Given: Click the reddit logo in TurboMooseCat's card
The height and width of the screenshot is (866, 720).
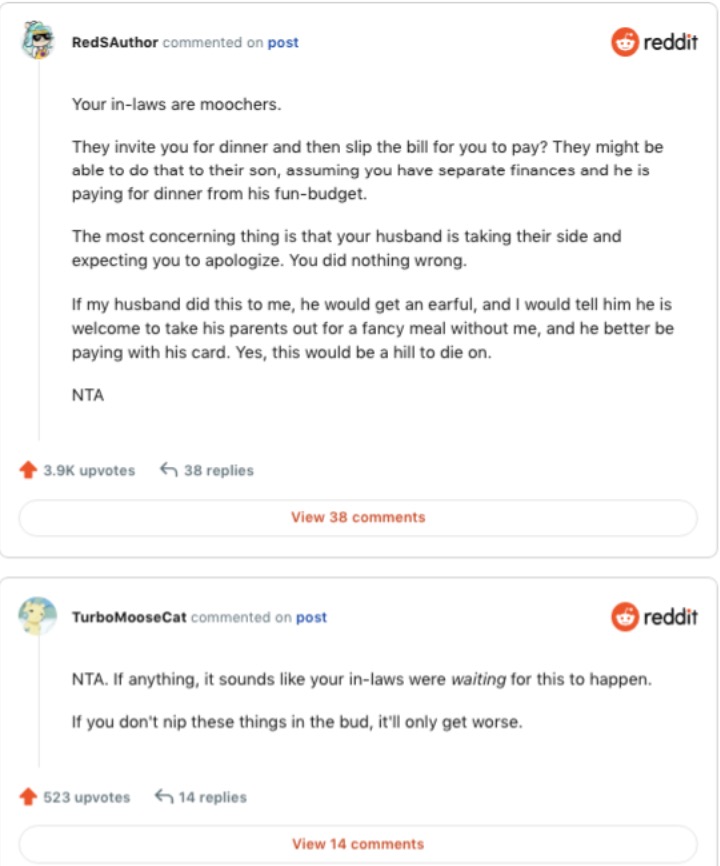Looking at the screenshot, I should coord(654,616).
